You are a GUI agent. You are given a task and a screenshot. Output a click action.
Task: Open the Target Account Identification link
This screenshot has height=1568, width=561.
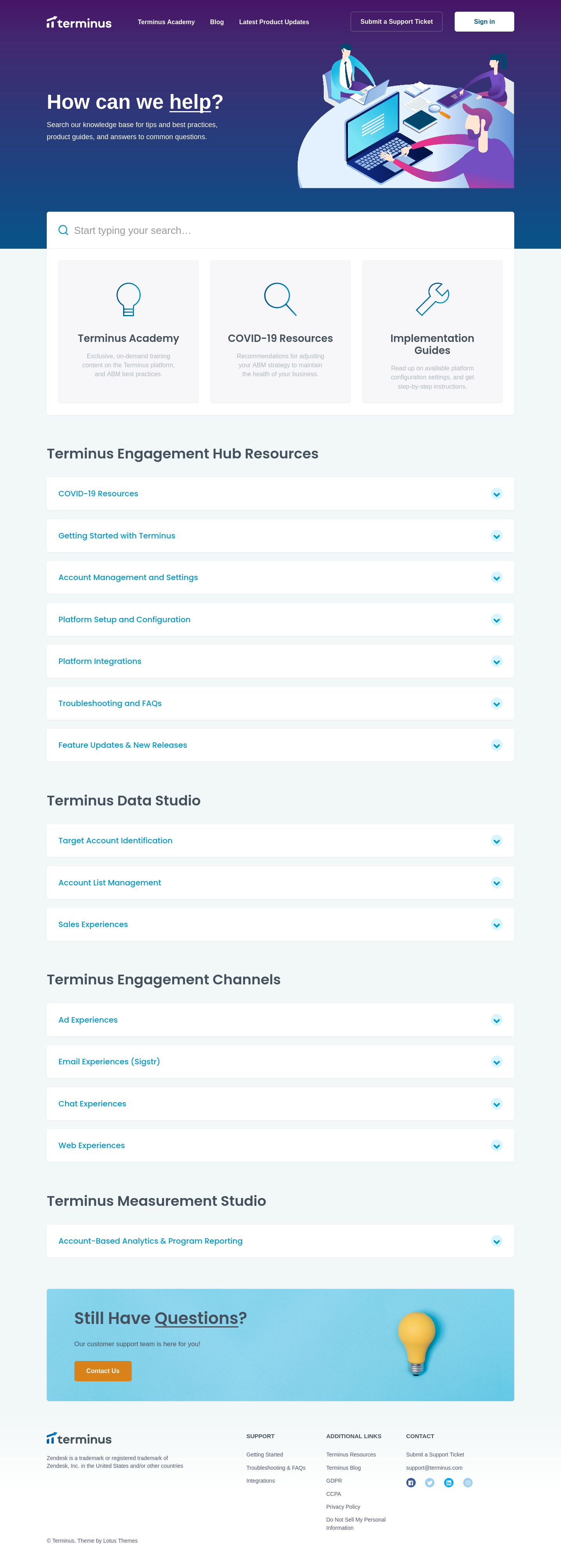coord(116,841)
